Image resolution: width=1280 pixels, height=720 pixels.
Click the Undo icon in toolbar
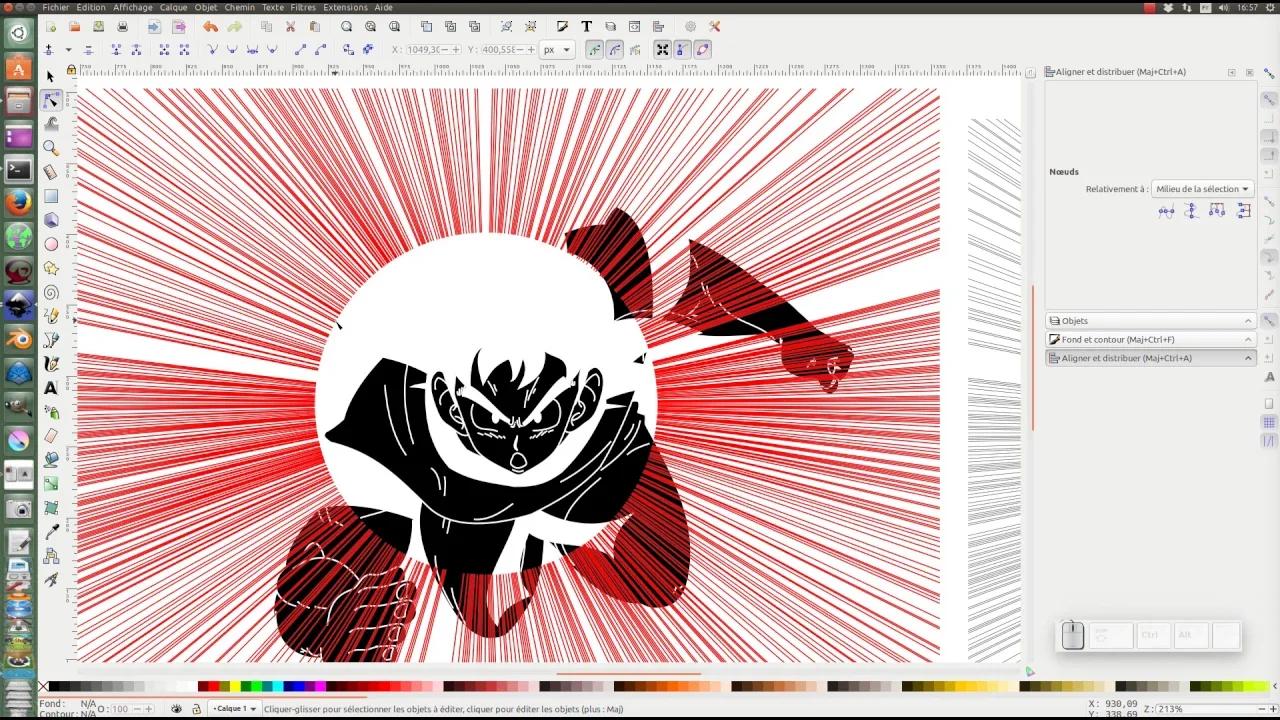point(210,26)
